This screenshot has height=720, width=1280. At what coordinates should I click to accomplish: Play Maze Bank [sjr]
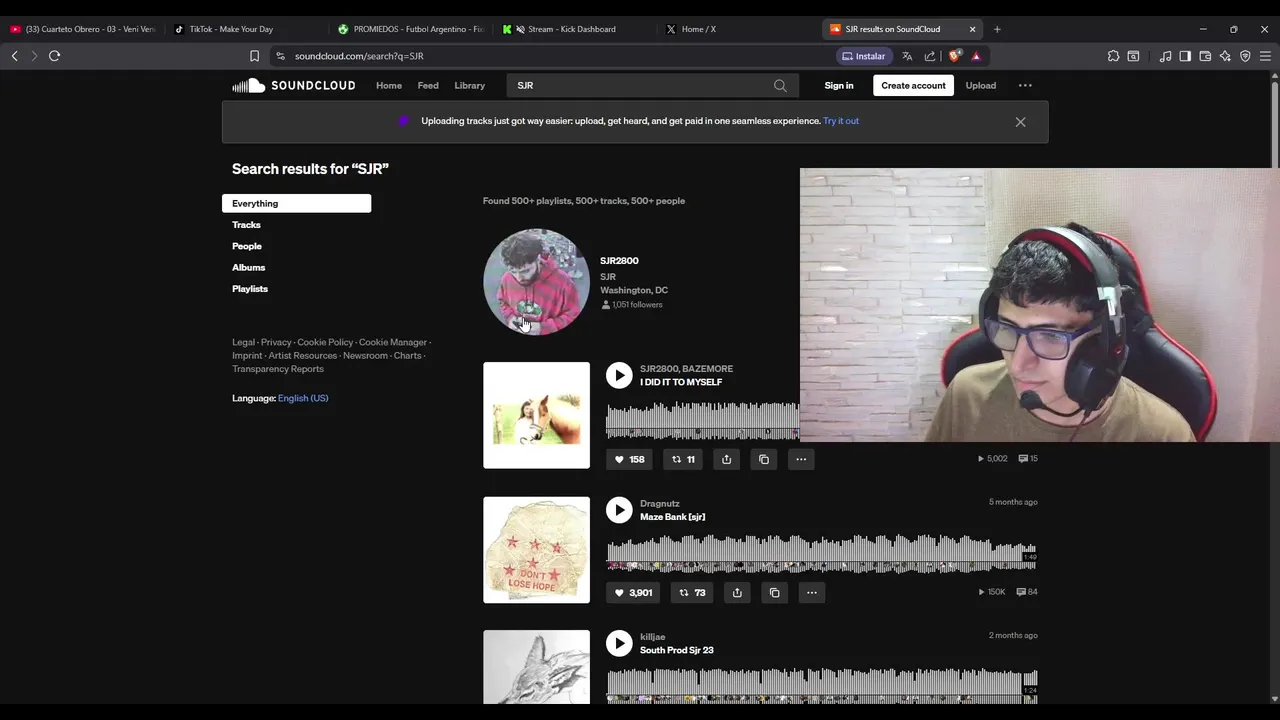(x=619, y=510)
